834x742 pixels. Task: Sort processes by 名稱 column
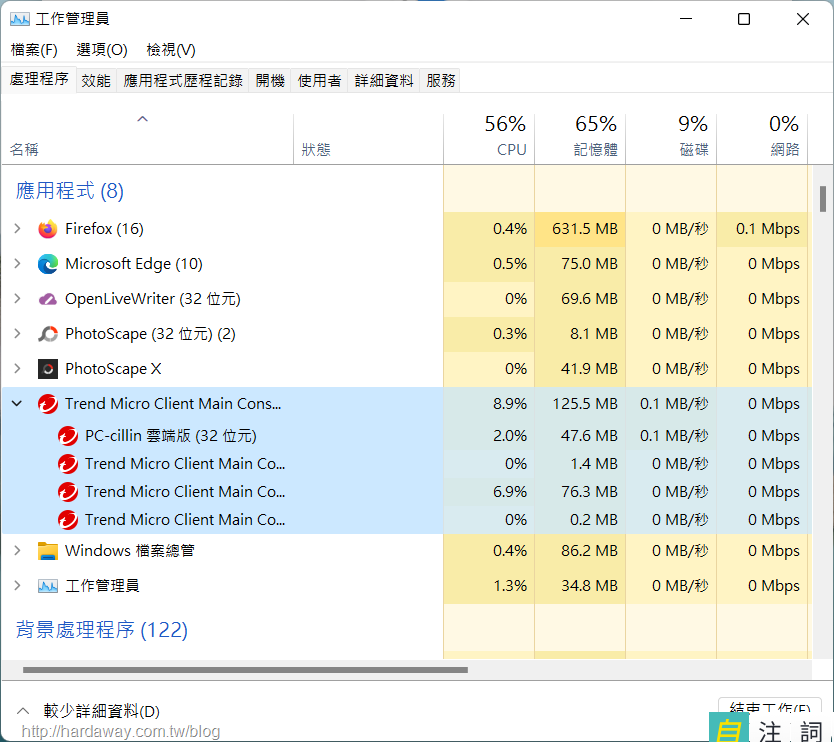148,139
